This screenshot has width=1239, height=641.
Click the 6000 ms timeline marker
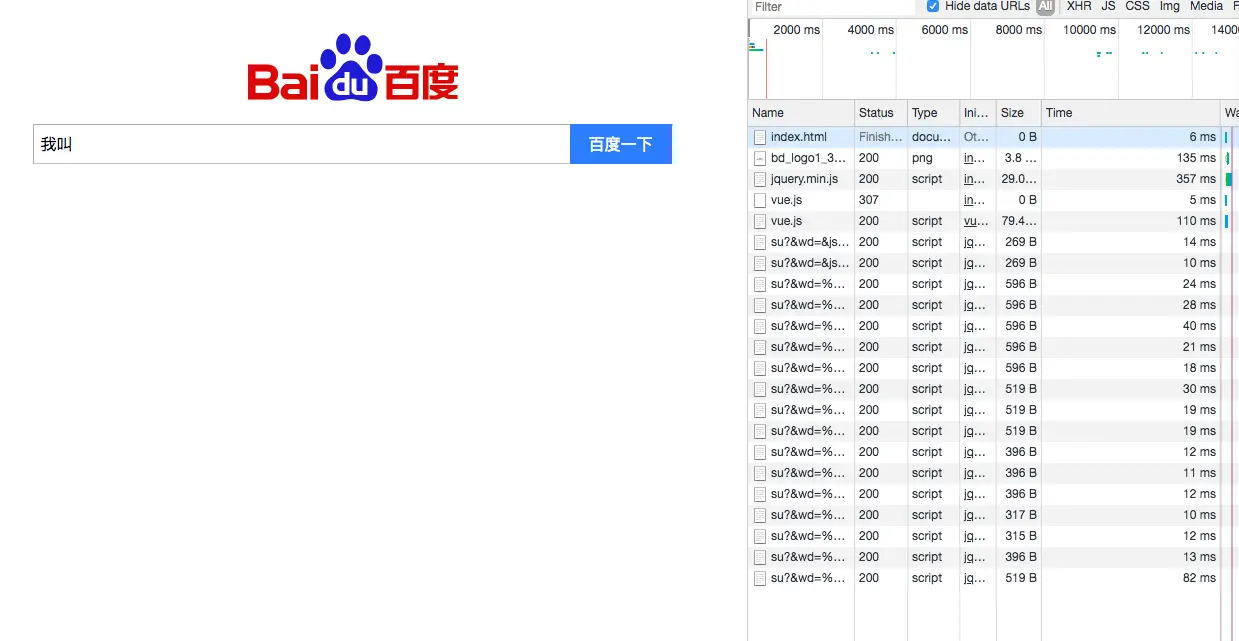click(944, 30)
